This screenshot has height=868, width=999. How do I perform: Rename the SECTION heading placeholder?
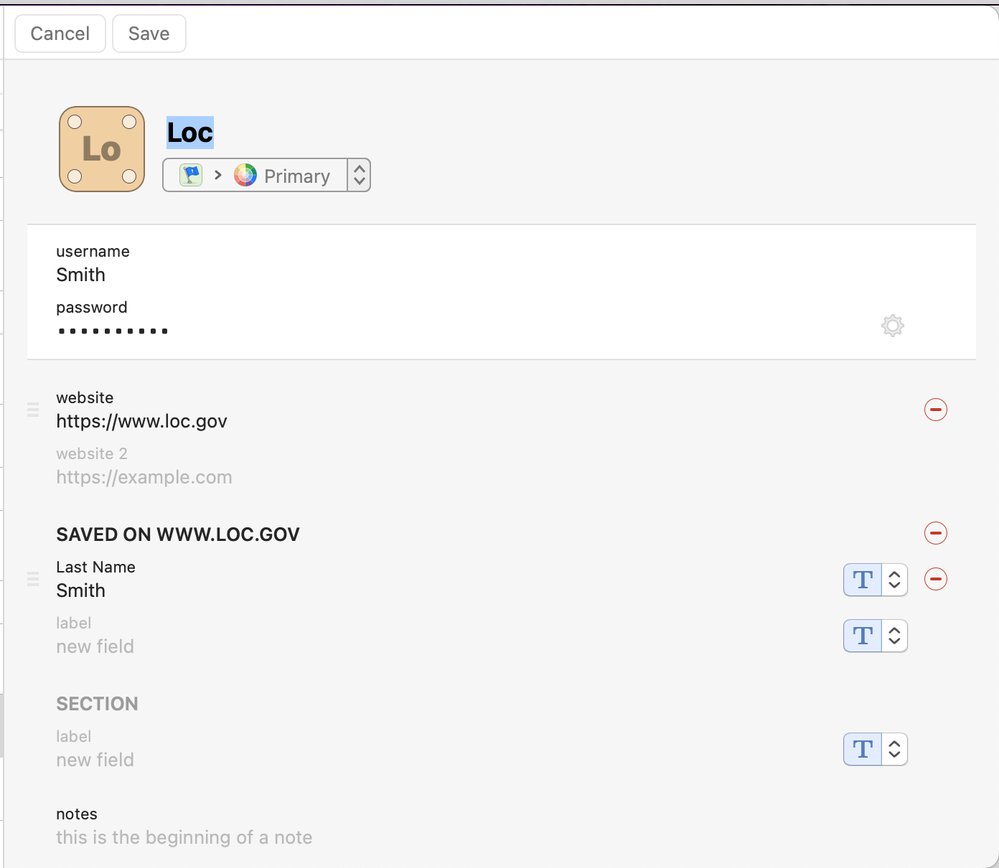[x=97, y=704]
